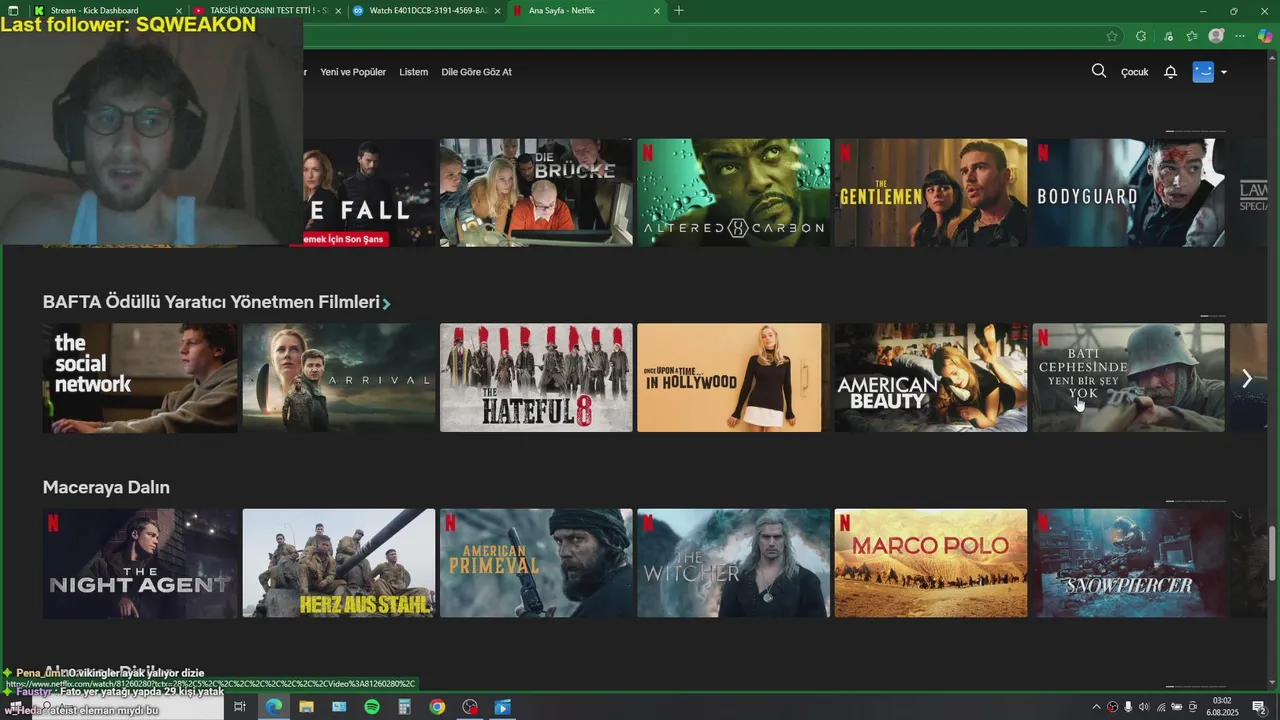Open a new browser tab
This screenshot has height=720, width=1280.
pyautogui.click(x=679, y=11)
